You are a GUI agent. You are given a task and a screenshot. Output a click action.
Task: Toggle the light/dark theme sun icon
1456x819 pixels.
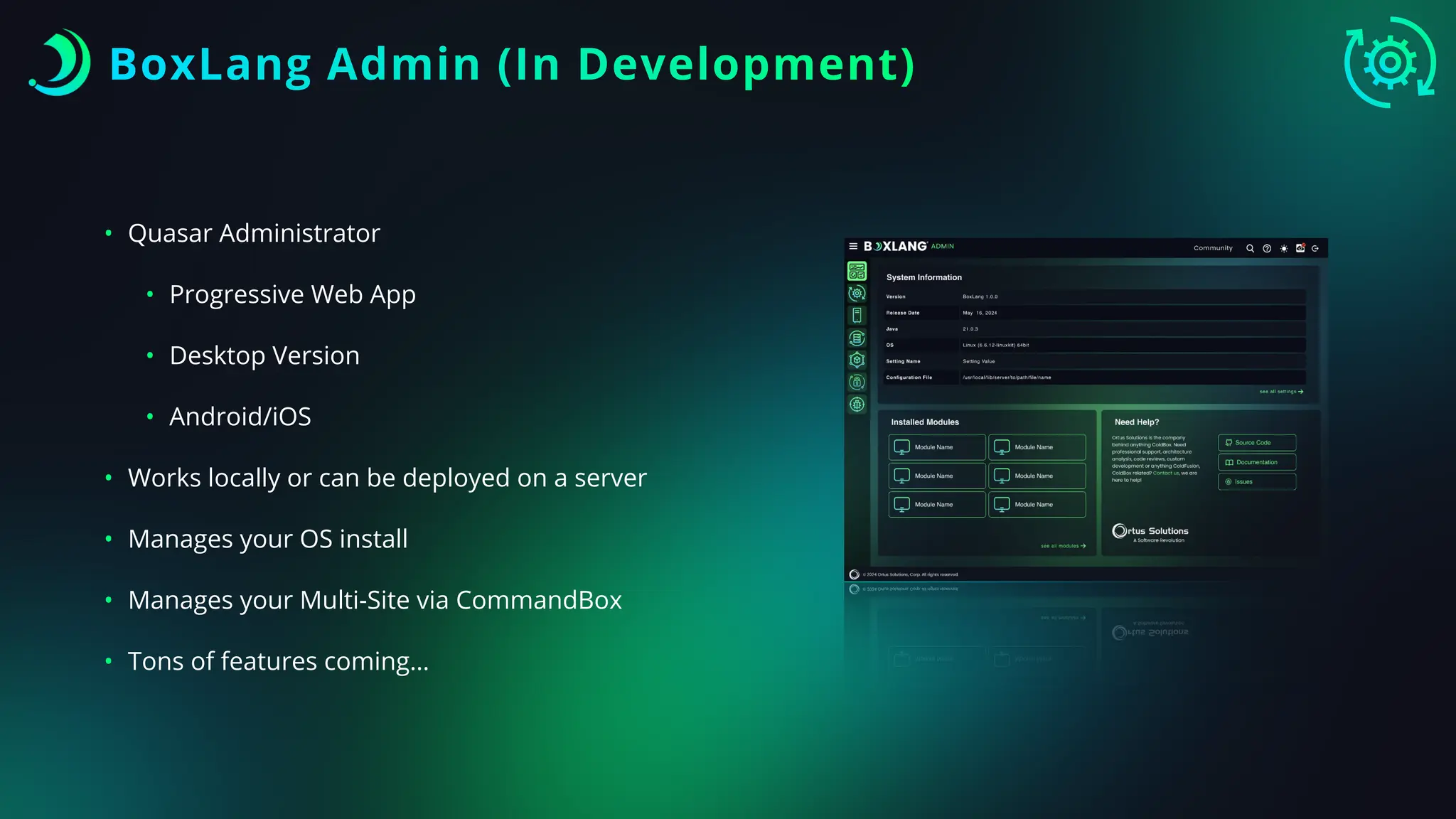pos(1284,248)
